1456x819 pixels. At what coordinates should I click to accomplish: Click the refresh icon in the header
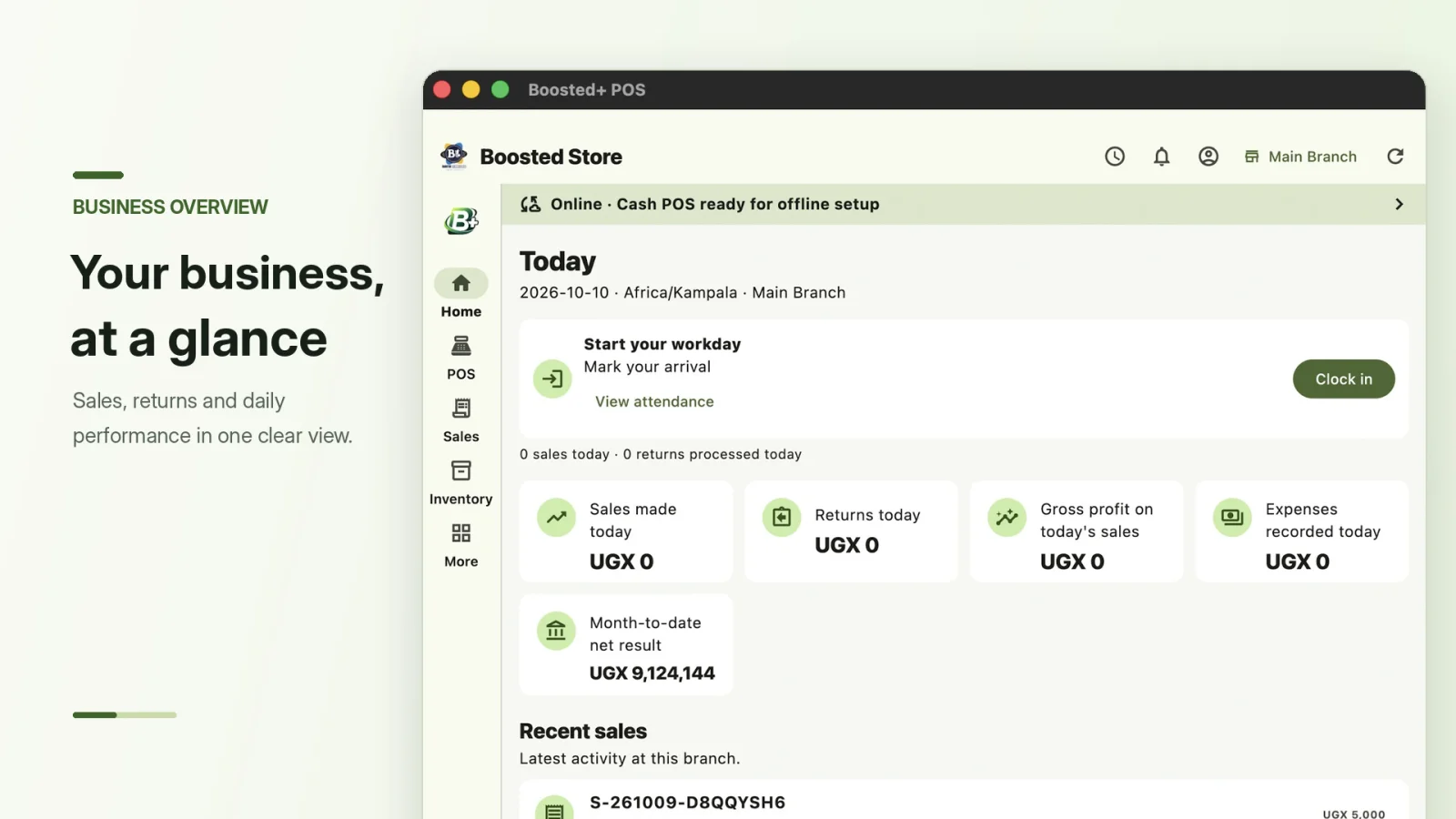(x=1395, y=157)
